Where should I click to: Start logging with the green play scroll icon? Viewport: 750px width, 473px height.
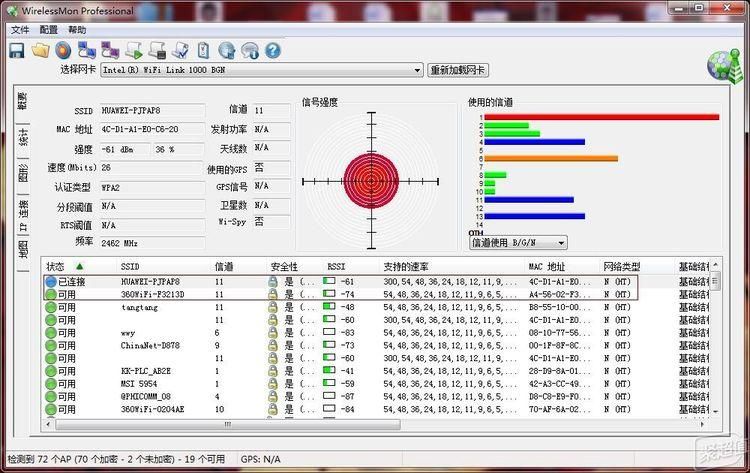(134, 50)
